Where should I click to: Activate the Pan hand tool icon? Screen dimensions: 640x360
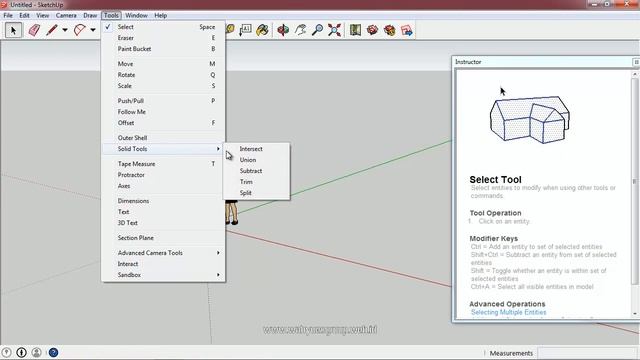pos(300,30)
